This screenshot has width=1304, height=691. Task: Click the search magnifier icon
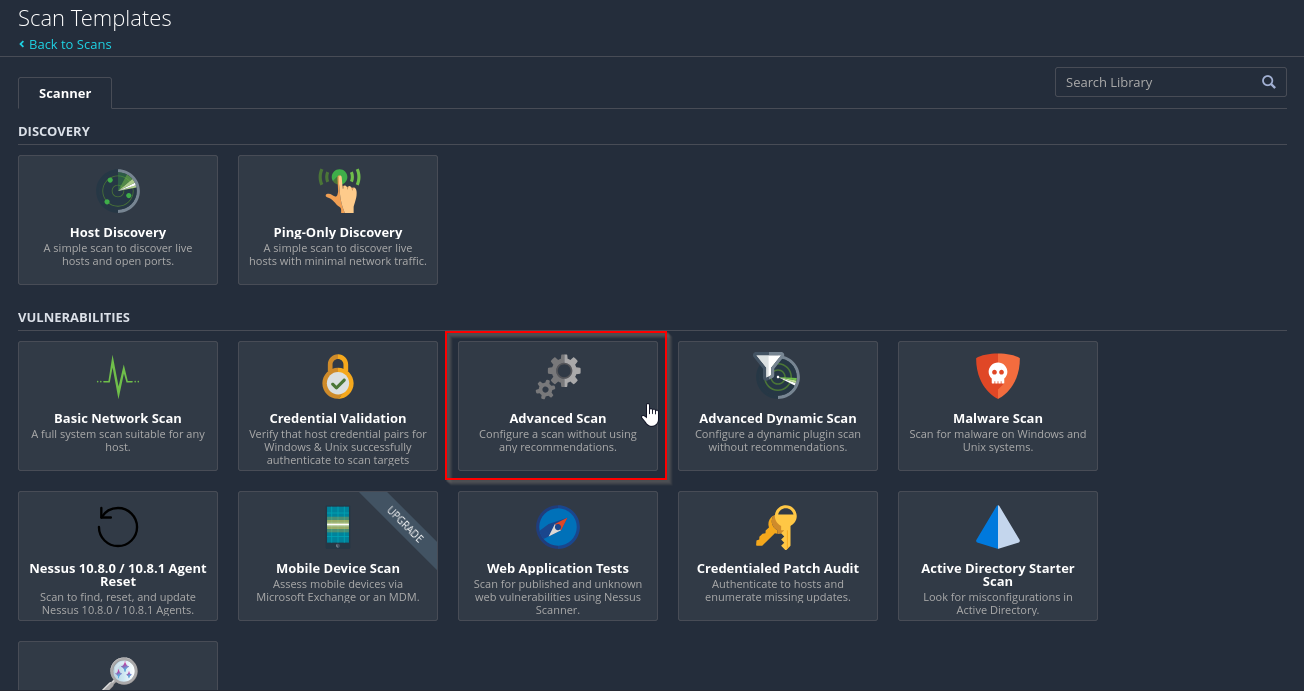click(1269, 82)
